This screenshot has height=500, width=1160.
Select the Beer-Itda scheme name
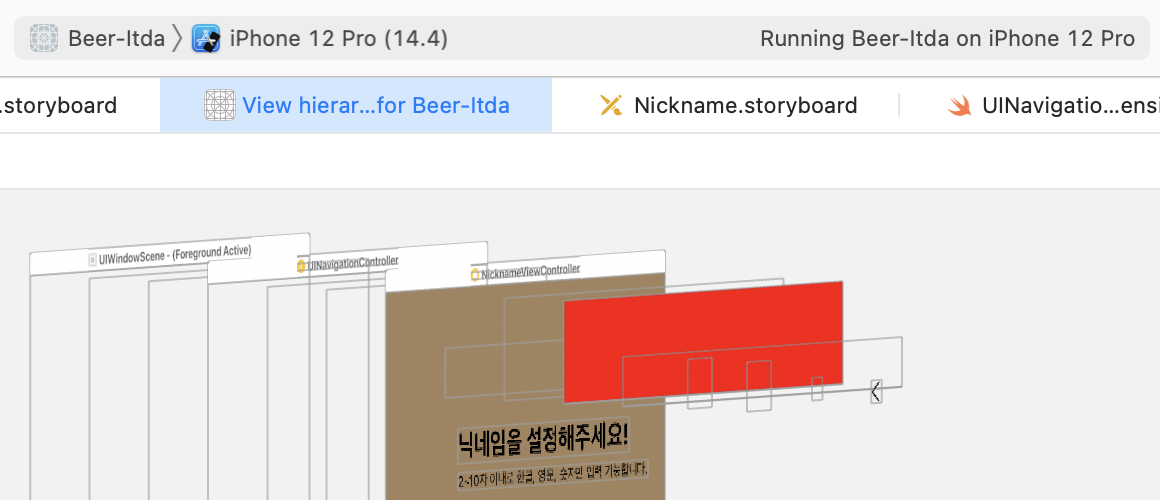pos(116,38)
